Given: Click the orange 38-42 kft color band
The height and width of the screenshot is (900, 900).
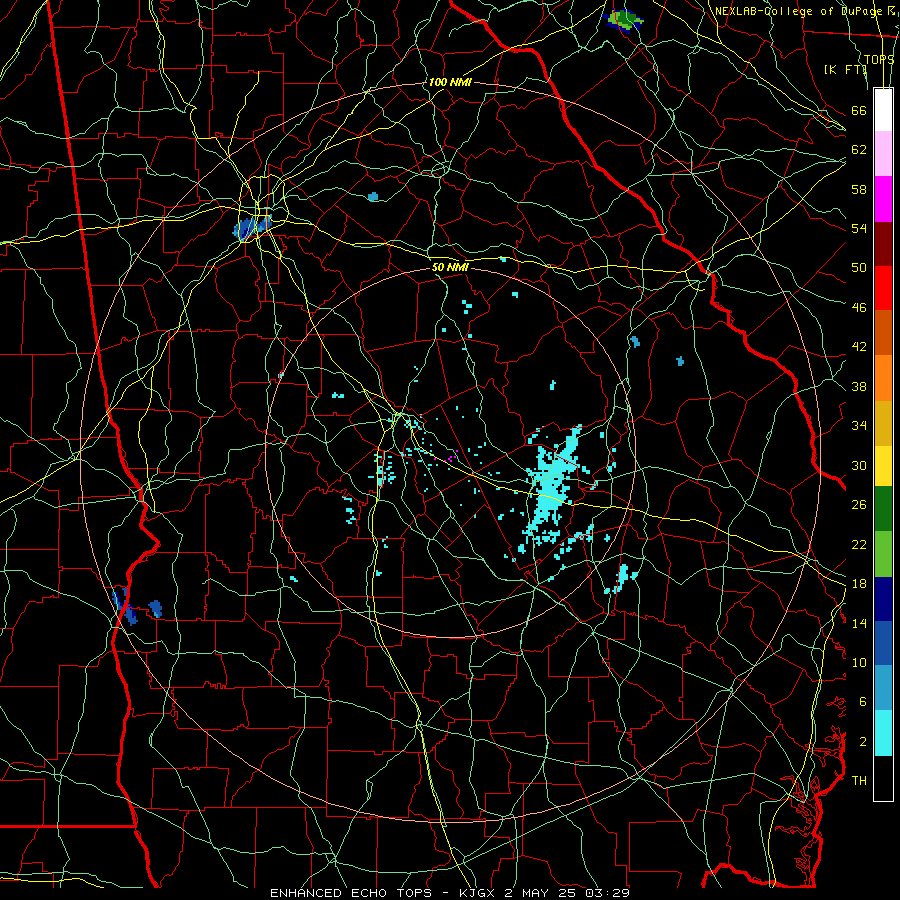Looking at the screenshot, I should coord(883,378).
